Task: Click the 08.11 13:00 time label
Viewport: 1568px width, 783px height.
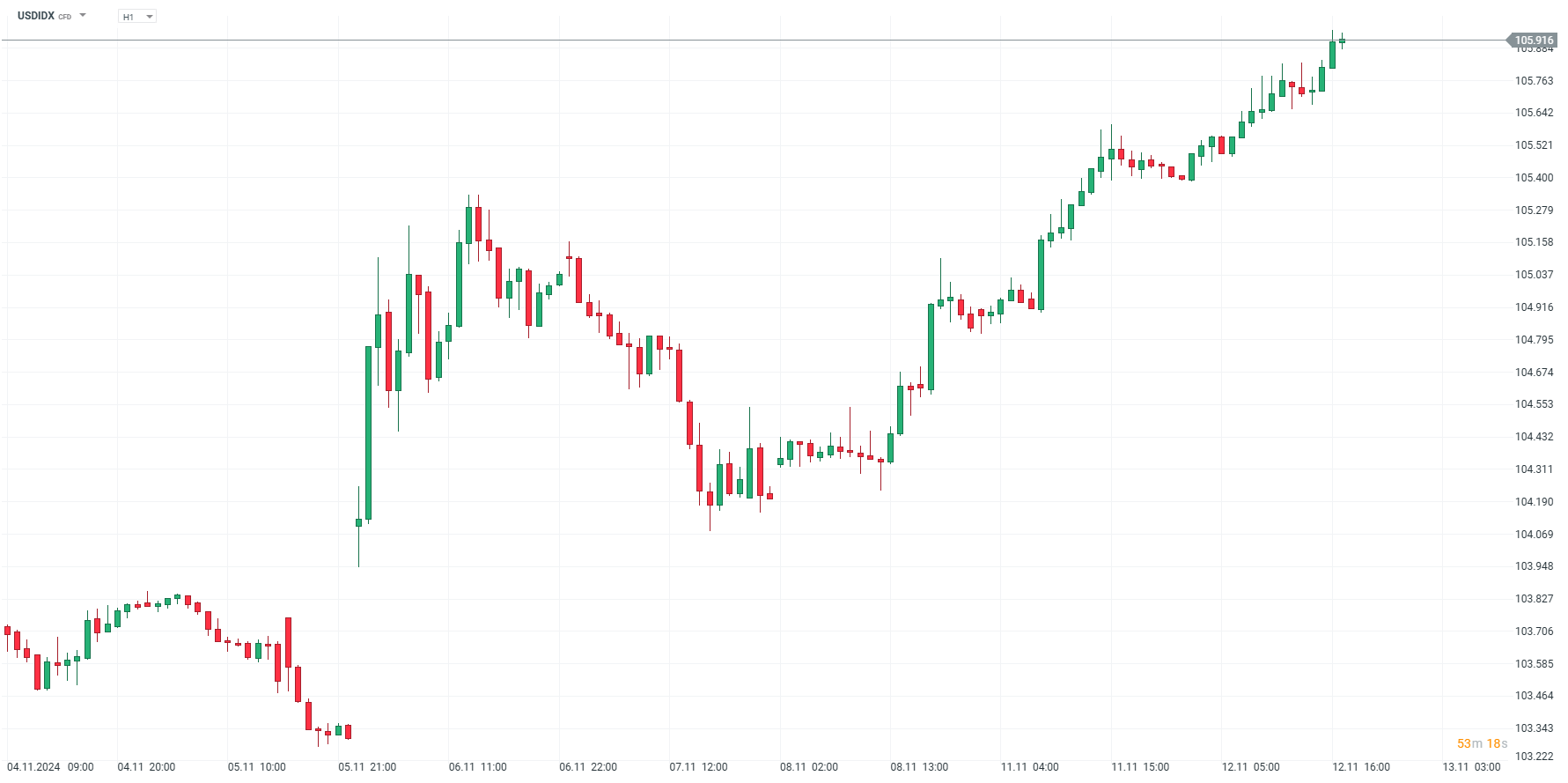Action: tap(919, 767)
